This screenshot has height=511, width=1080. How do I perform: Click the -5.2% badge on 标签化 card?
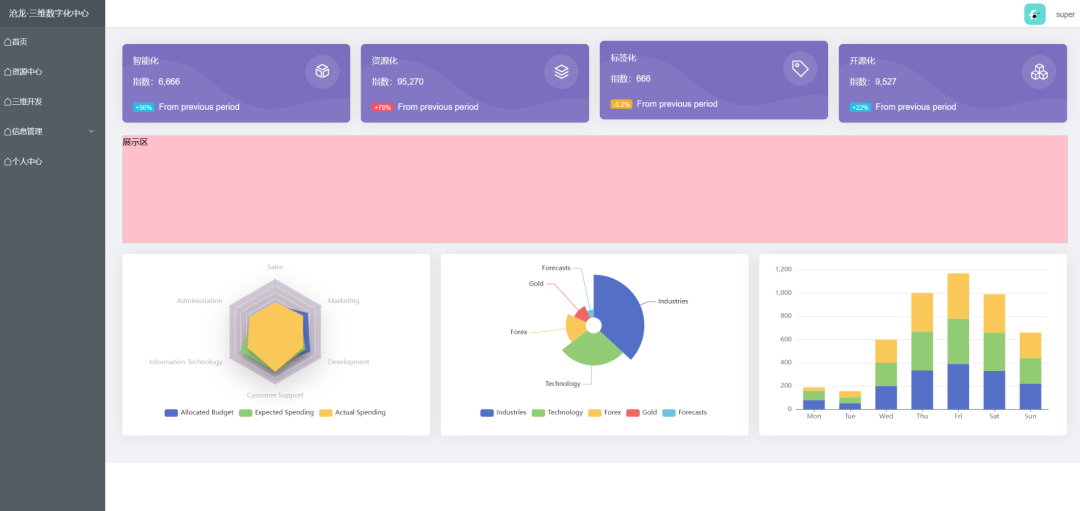coord(621,104)
